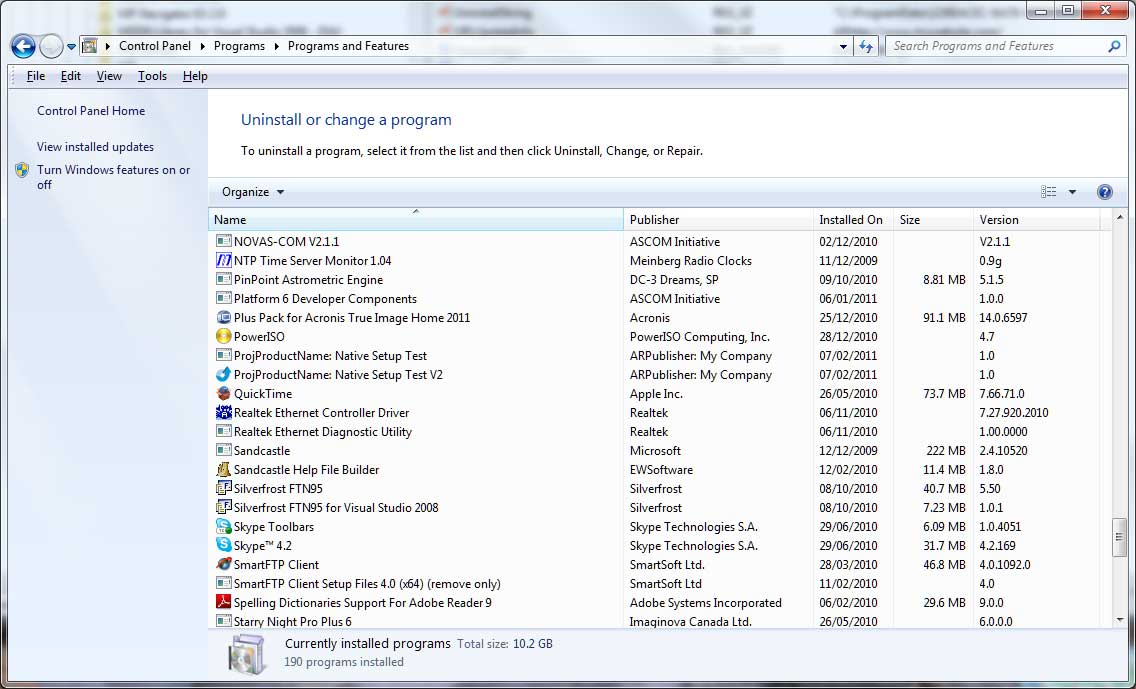Click the Change your view icon
This screenshot has width=1136, height=689.
[x=1048, y=192]
